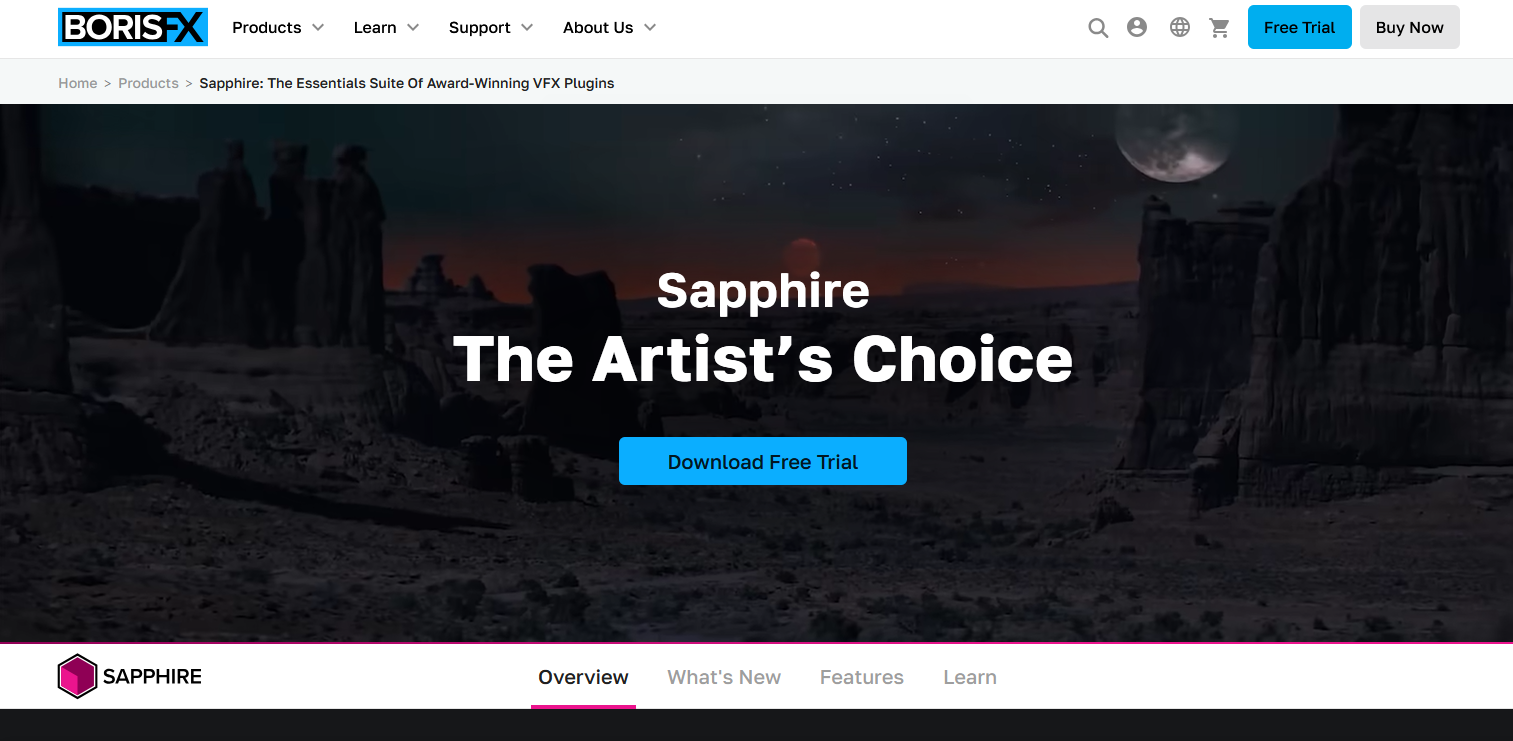Open the search magnifier icon
The width and height of the screenshot is (1513, 741).
(1098, 28)
